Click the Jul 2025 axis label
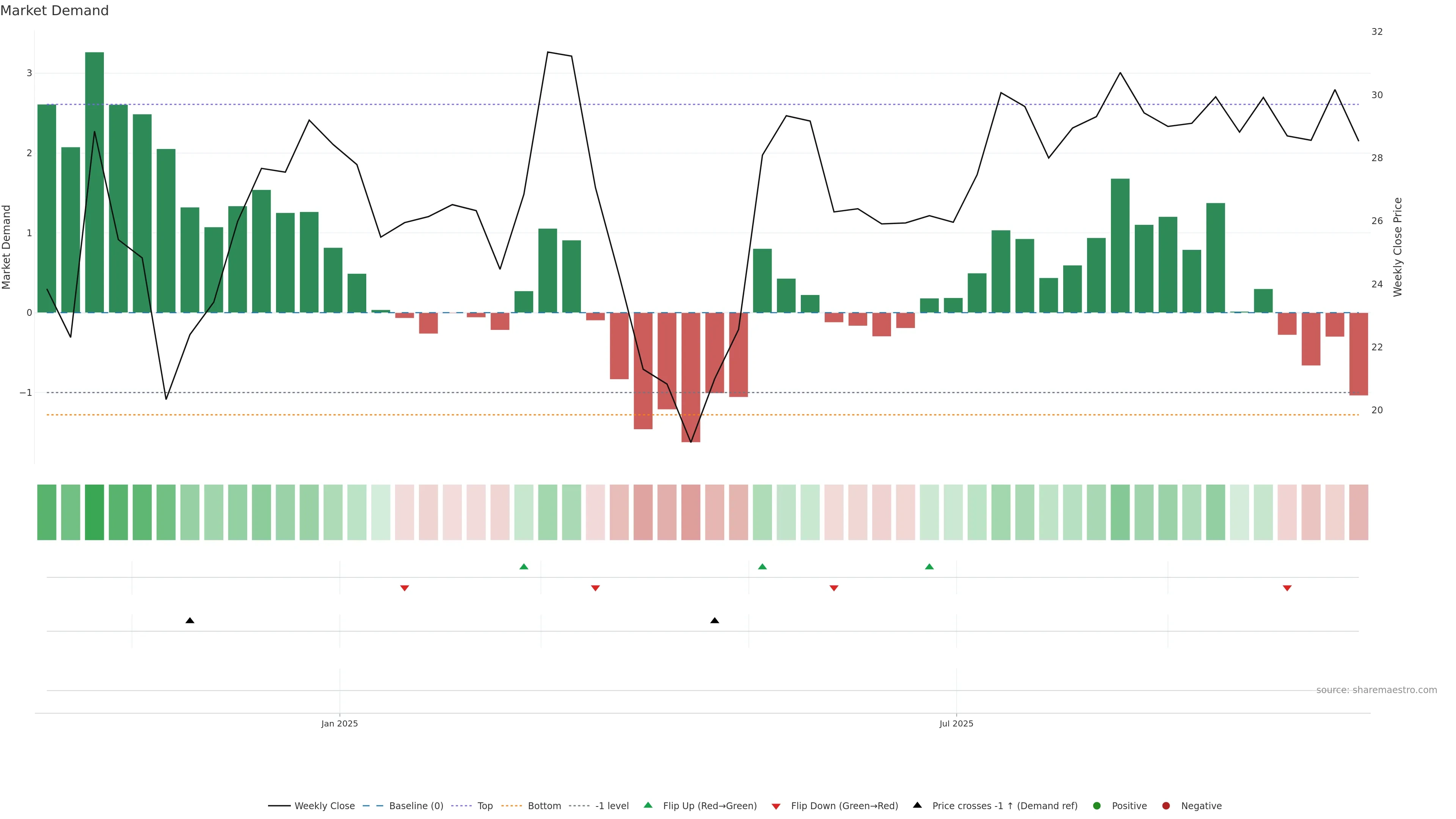The height and width of the screenshot is (819, 1456). point(956,723)
